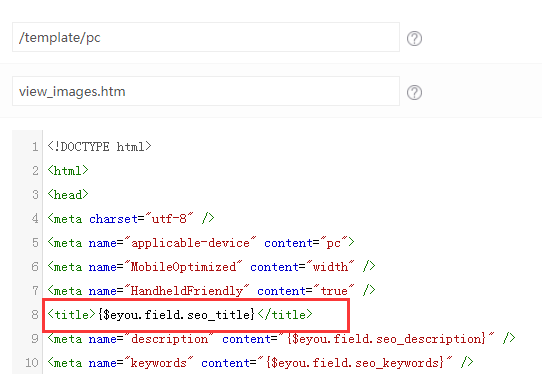Image resolution: width=542 pixels, height=374 pixels.
Task: Click help icon beside view_images.htm field
Action: click(414, 92)
